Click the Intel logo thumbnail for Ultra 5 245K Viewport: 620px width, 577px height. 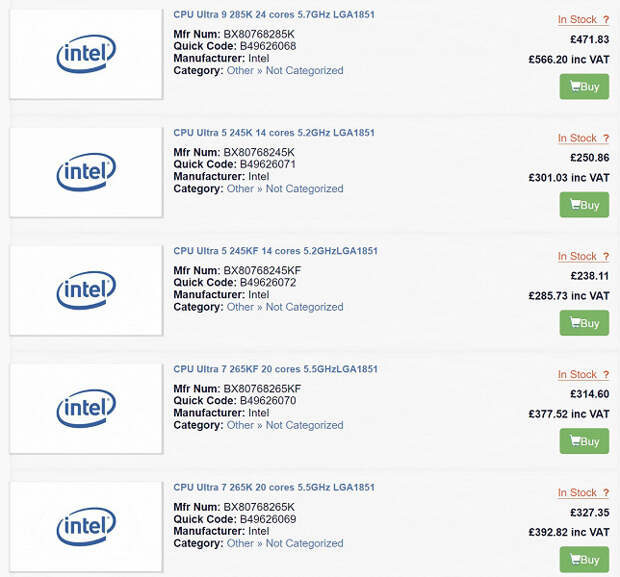coord(86,172)
